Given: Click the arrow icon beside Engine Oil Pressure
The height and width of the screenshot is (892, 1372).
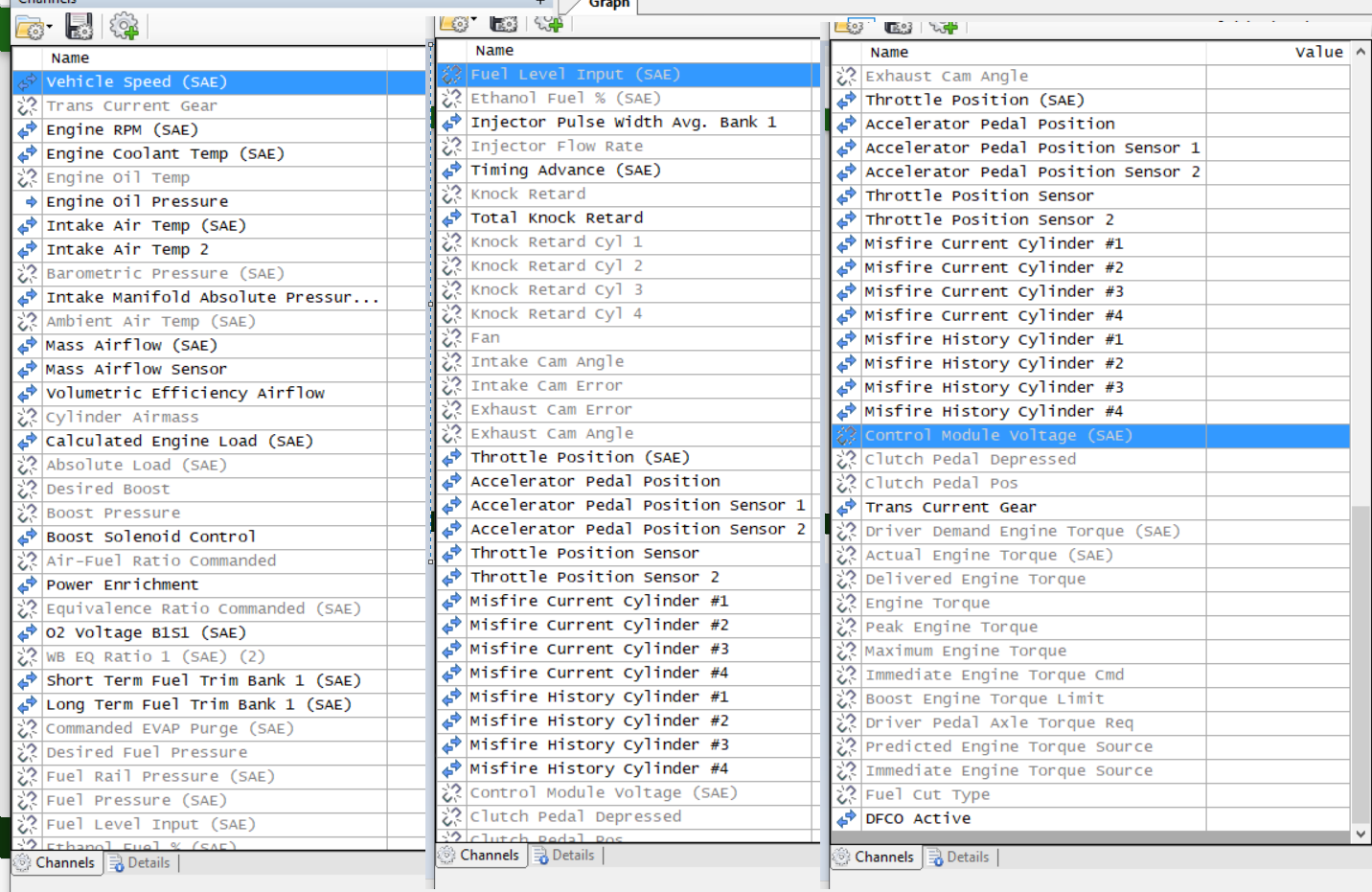Looking at the screenshot, I should point(31,202).
